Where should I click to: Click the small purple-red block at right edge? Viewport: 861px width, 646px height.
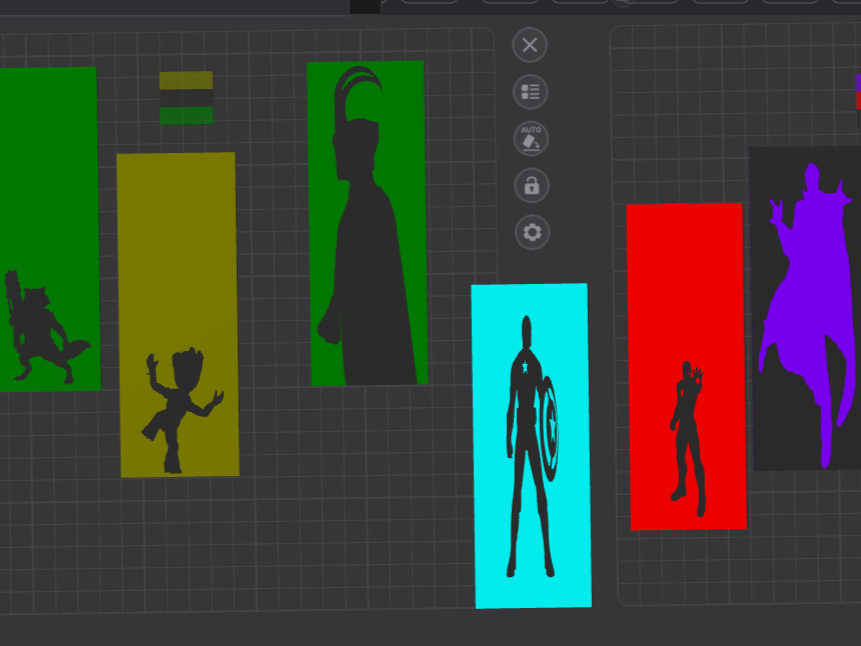point(858,101)
